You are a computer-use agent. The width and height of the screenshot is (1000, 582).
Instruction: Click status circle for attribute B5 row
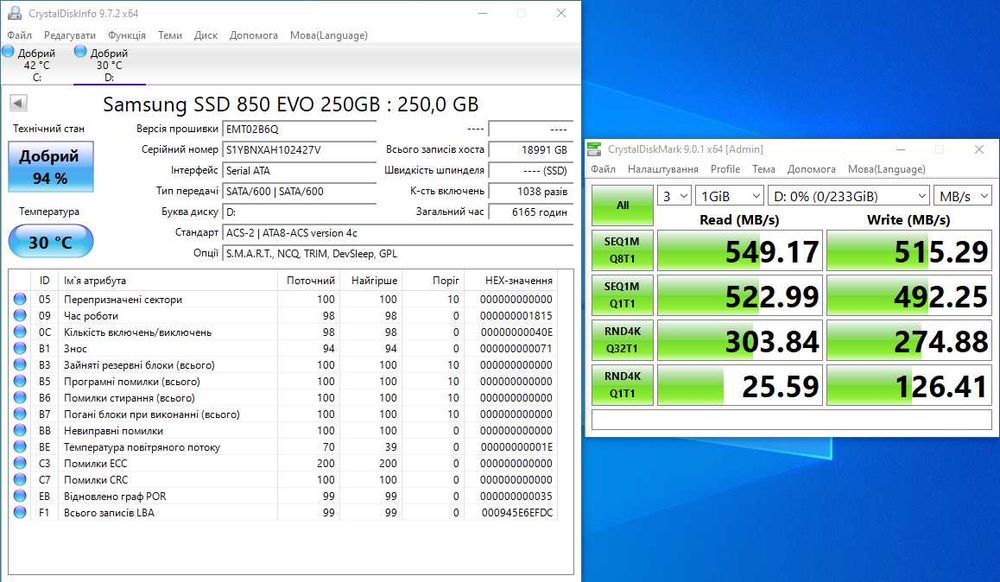(x=20, y=381)
